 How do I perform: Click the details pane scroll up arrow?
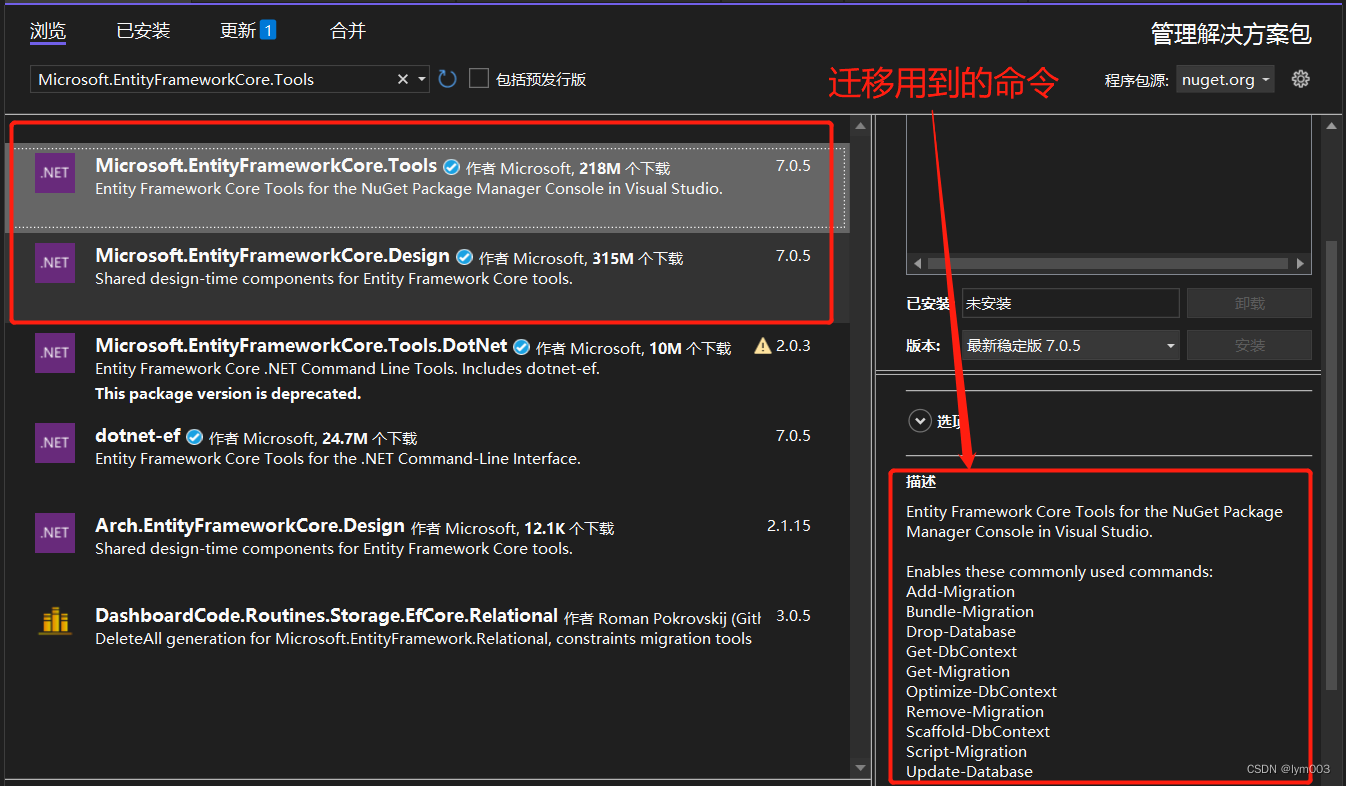[x=1331, y=125]
